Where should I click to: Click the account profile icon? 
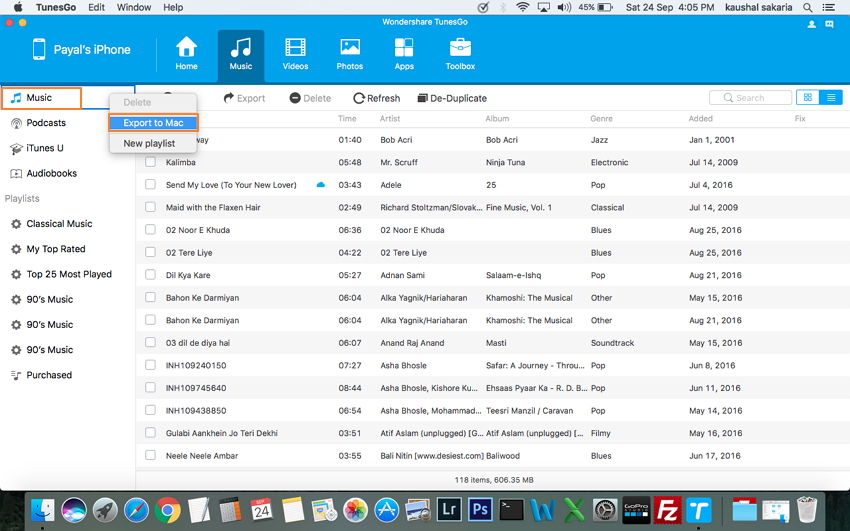(812, 24)
